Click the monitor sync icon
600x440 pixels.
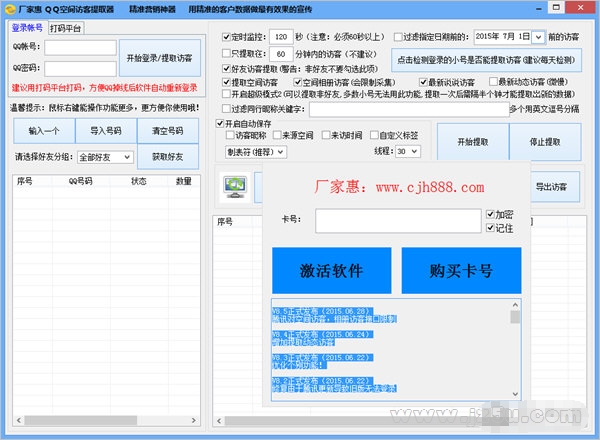point(235,187)
